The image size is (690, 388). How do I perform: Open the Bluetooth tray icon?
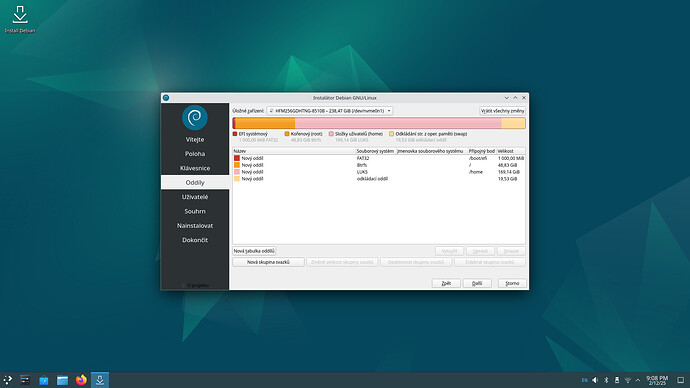click(606, 380)
